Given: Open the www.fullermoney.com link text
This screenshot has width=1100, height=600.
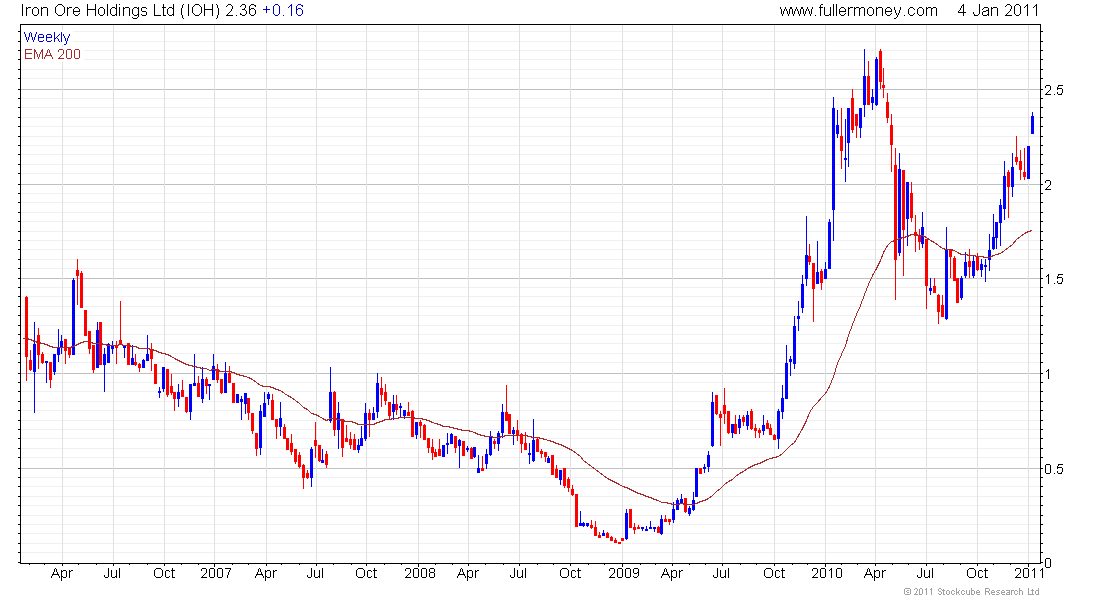Looking at the screenshot, I should coord(858,11).
